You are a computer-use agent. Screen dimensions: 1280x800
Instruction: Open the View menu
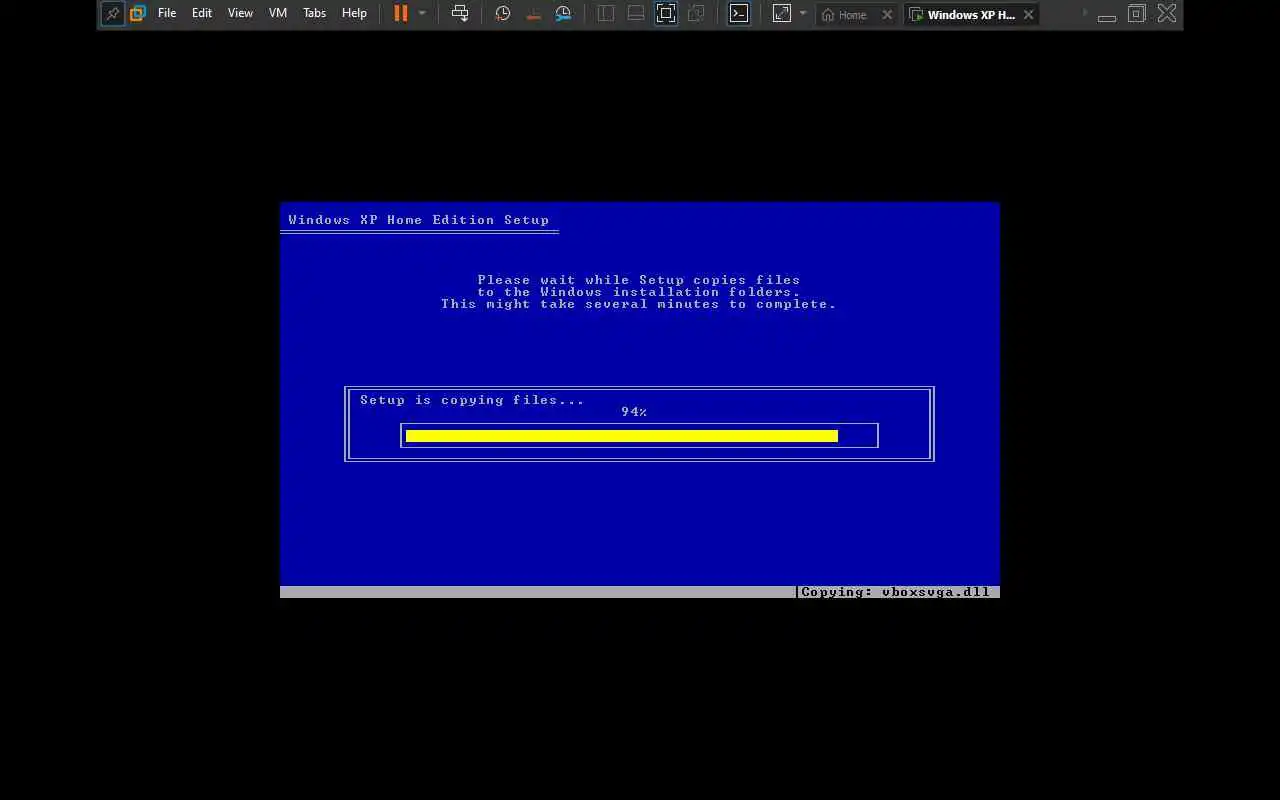[240, 13]
